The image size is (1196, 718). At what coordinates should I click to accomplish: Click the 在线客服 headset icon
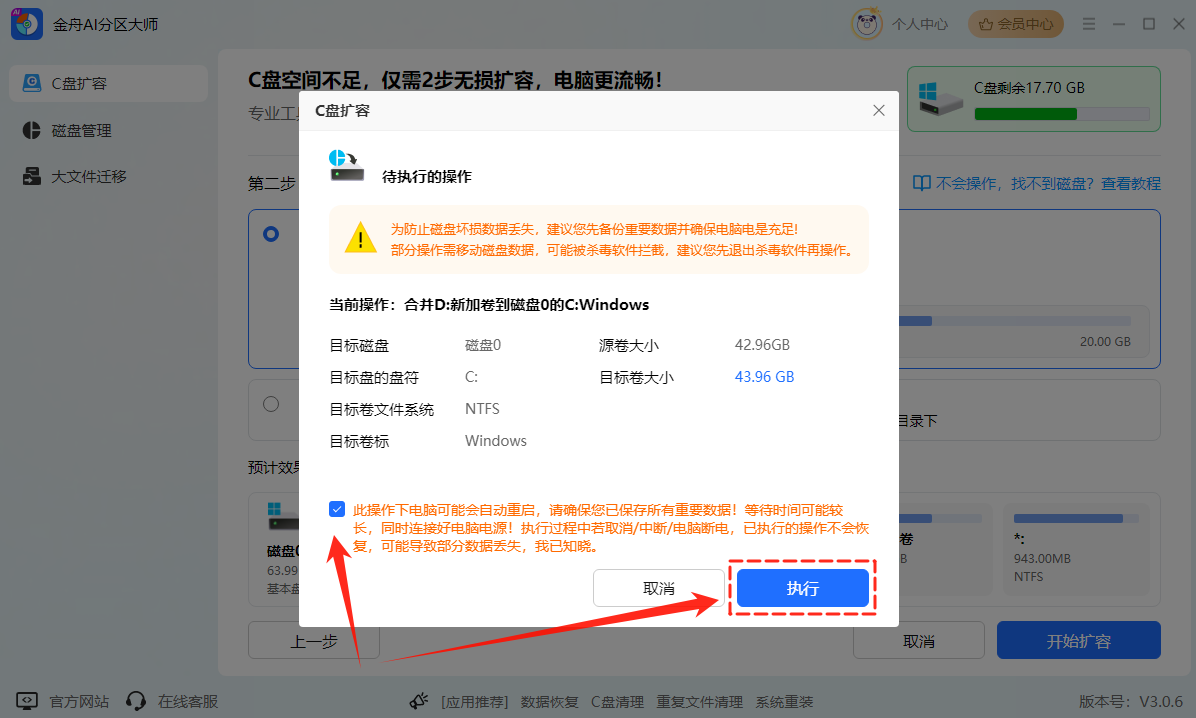pos(137,701)
